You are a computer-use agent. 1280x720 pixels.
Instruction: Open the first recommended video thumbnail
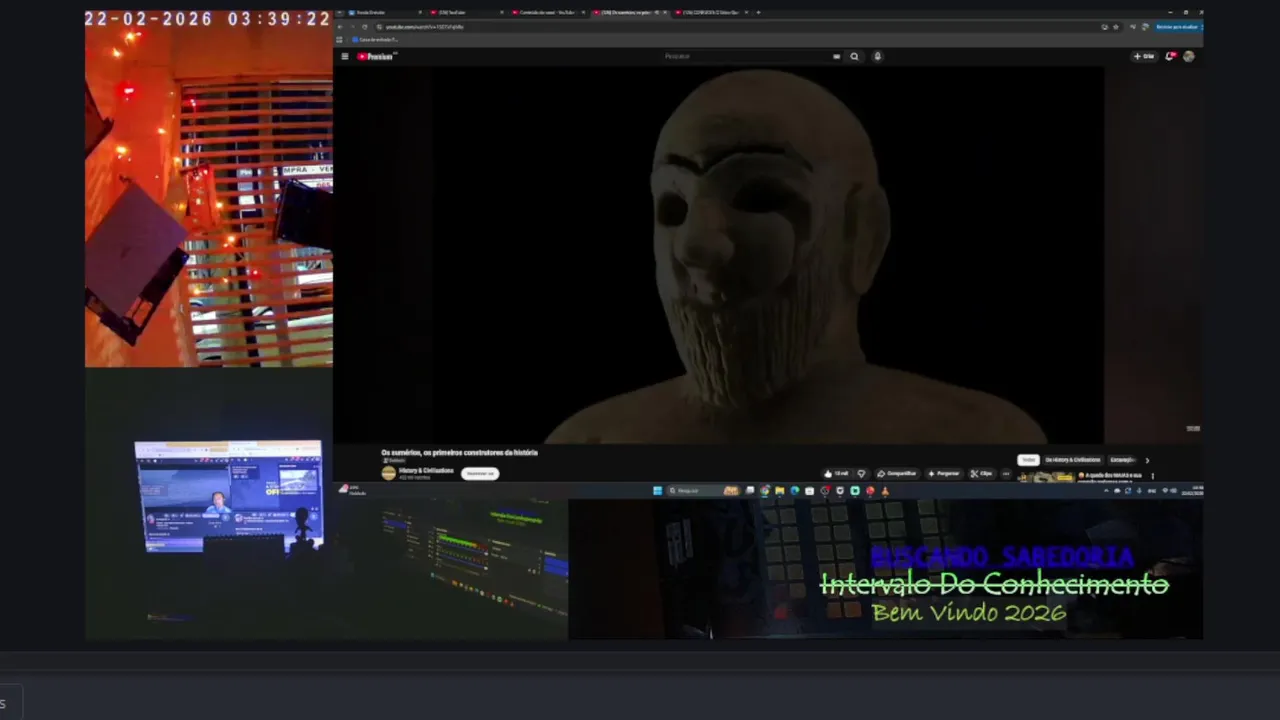coord(1046,477)
